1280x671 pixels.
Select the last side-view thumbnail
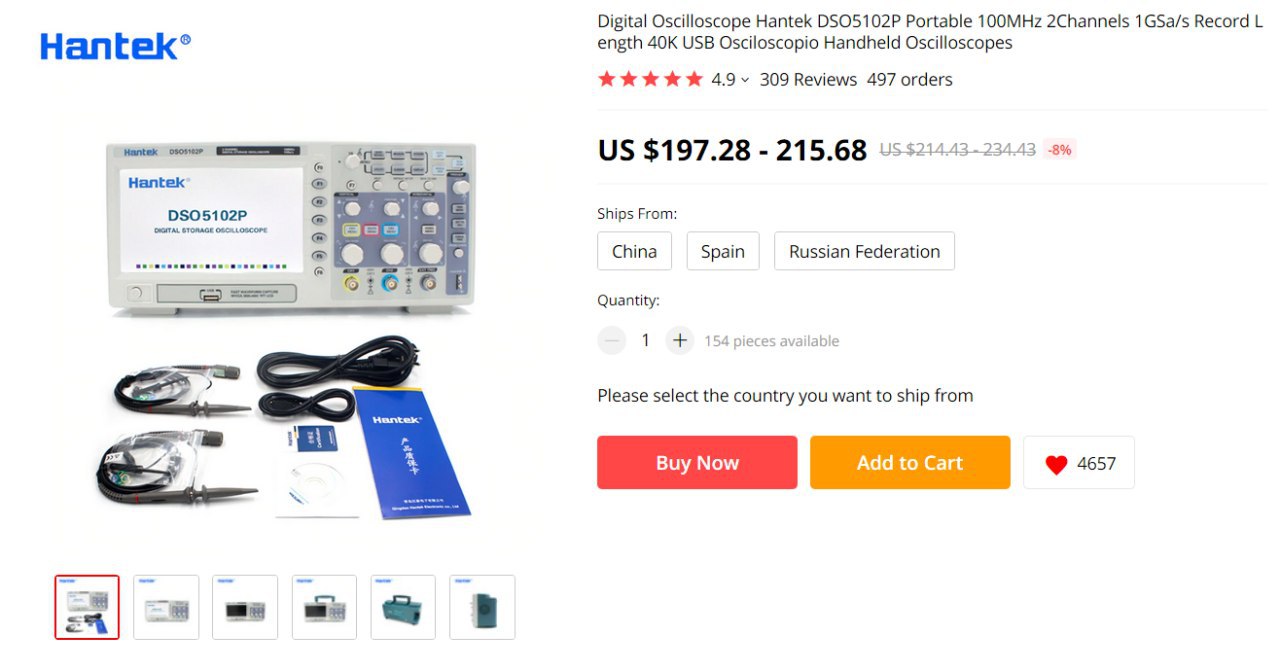(x=482, y=607)
